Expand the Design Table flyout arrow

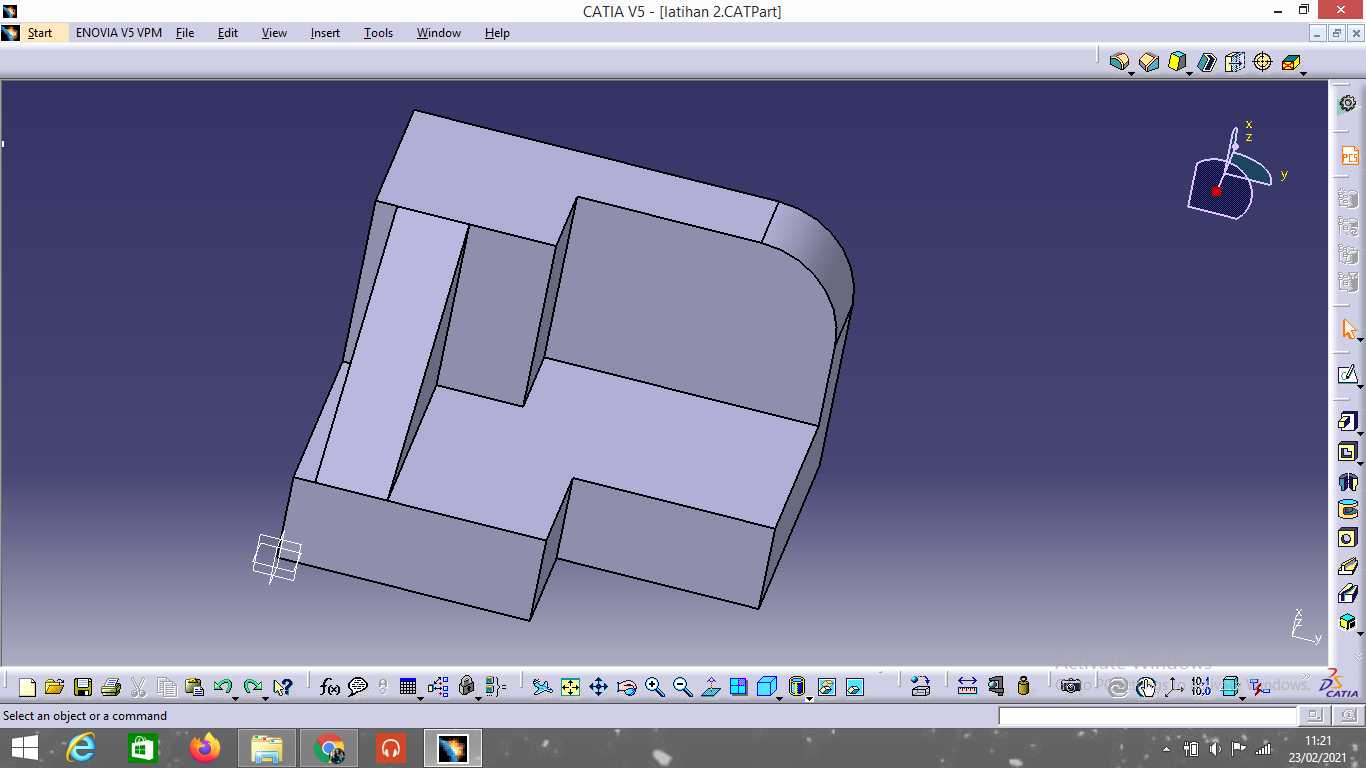pos(421,697)
